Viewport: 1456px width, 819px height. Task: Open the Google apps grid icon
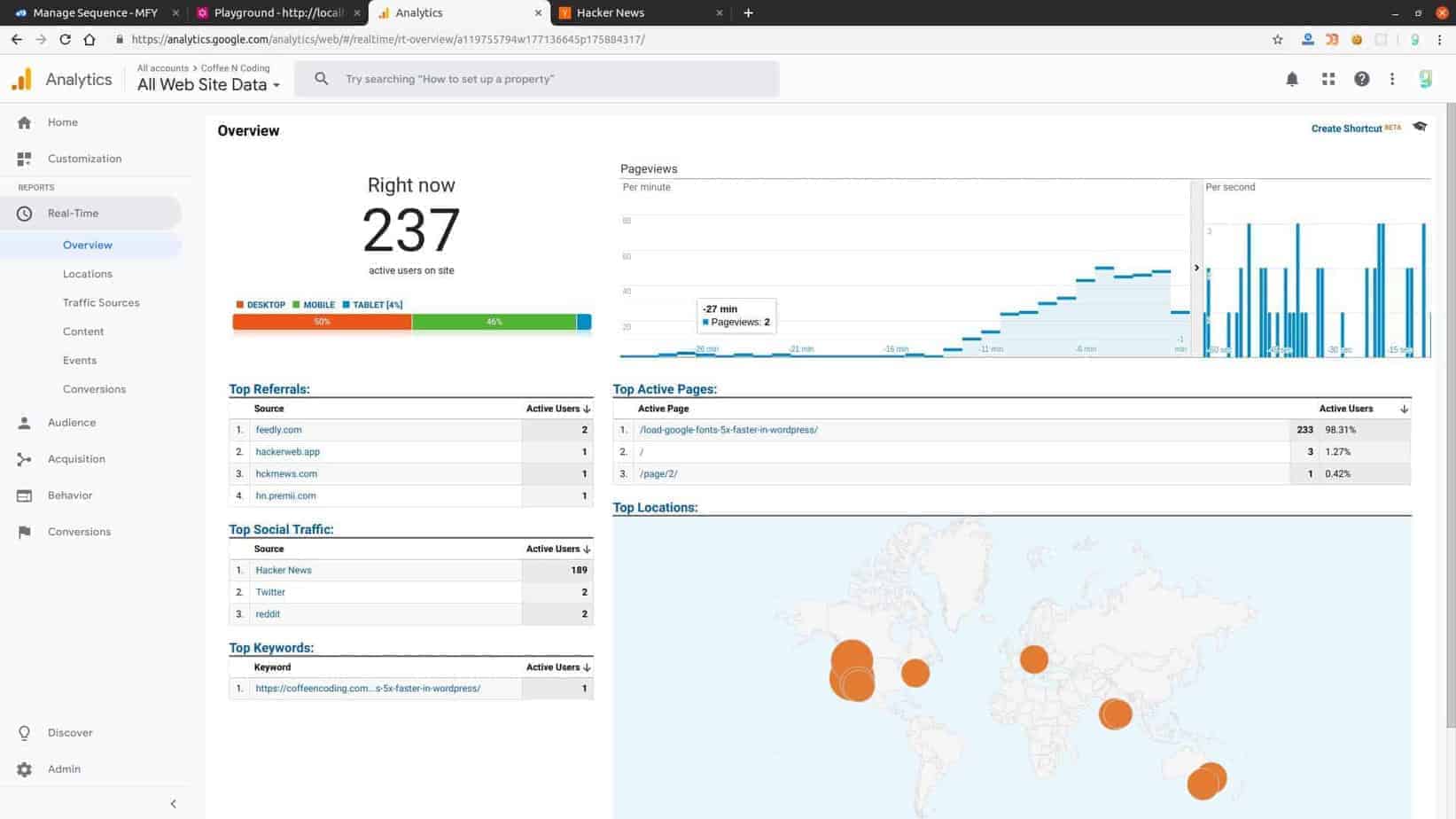click(x=1328, y=79)
